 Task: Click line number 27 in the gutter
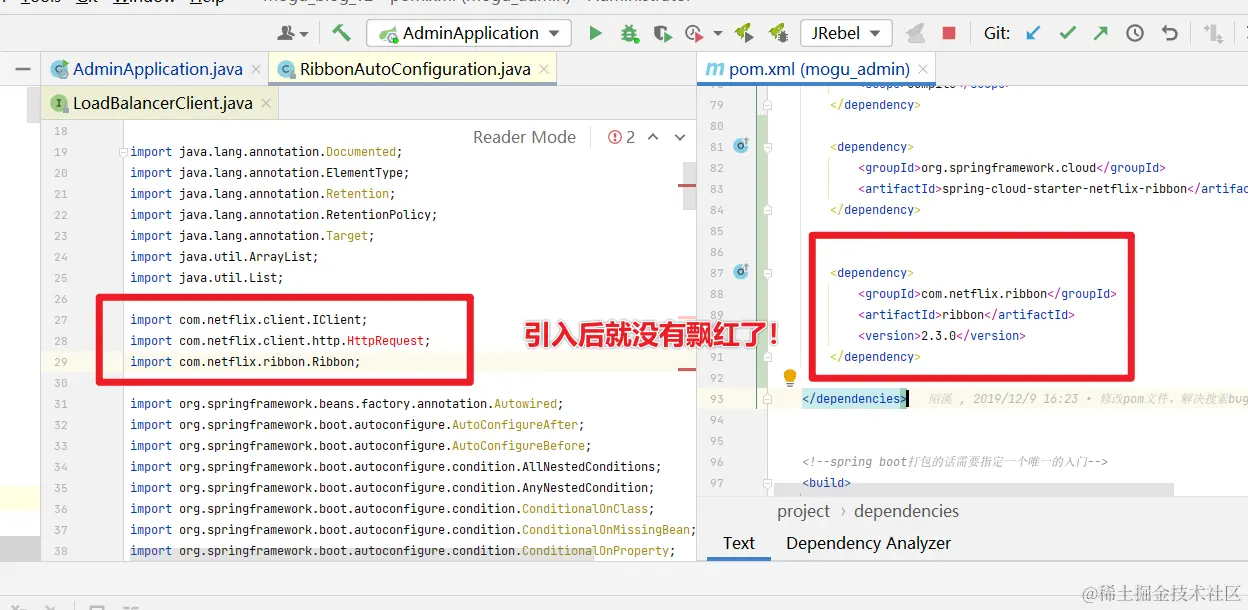tap(61, 320)
